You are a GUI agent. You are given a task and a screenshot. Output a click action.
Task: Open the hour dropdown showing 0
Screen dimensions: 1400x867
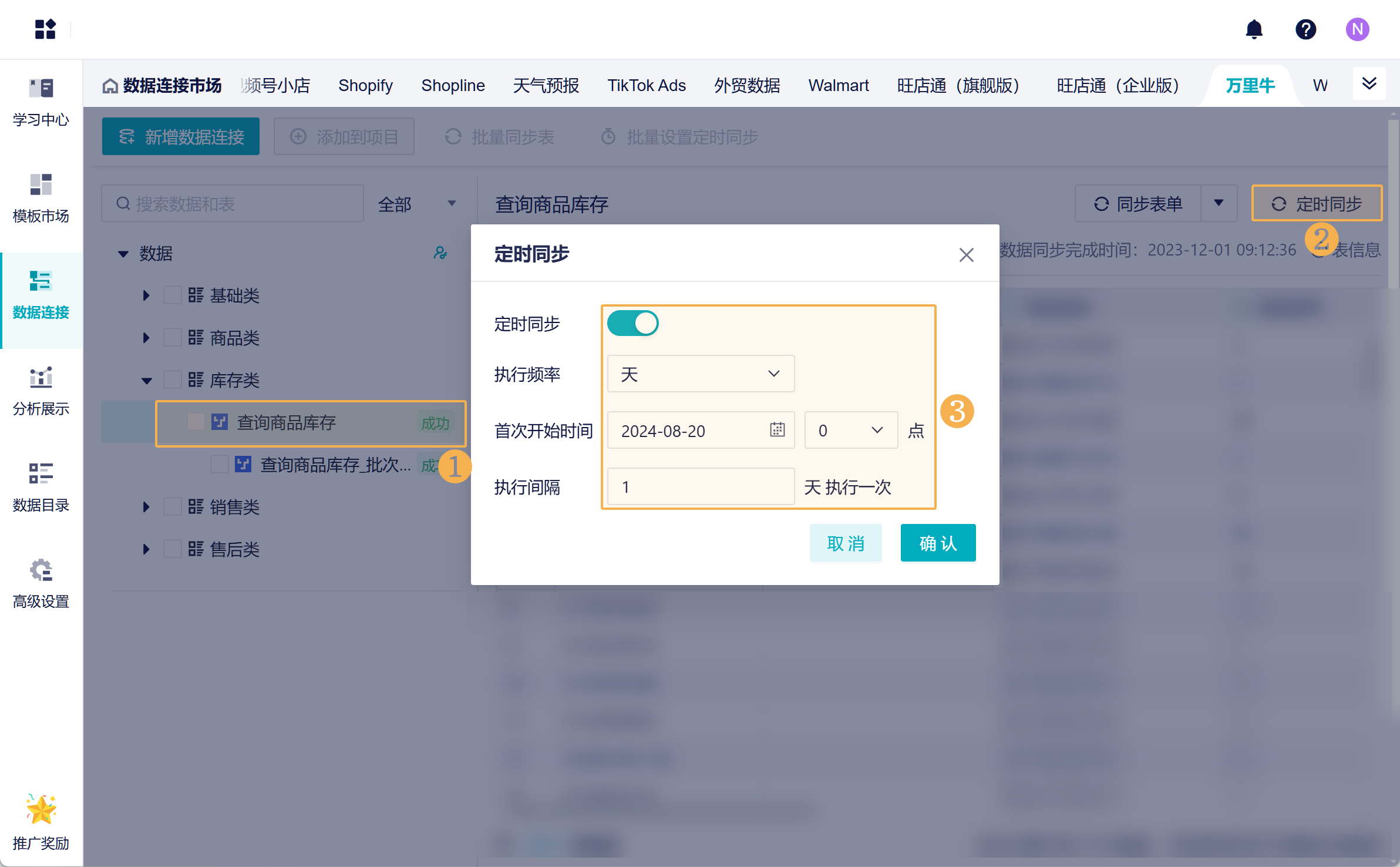pyautogui.click(x=850, y=430)
